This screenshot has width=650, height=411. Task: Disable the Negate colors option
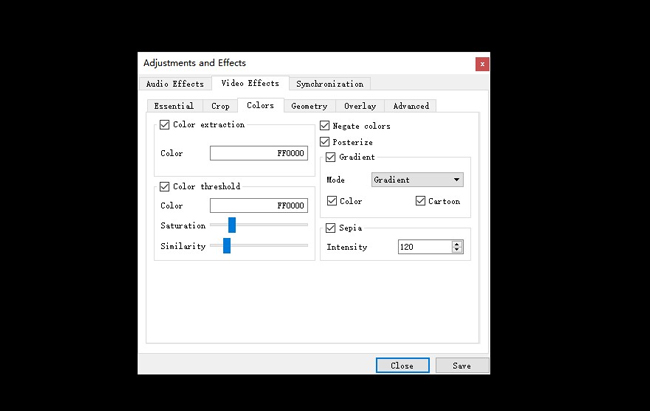pos(325,126)
